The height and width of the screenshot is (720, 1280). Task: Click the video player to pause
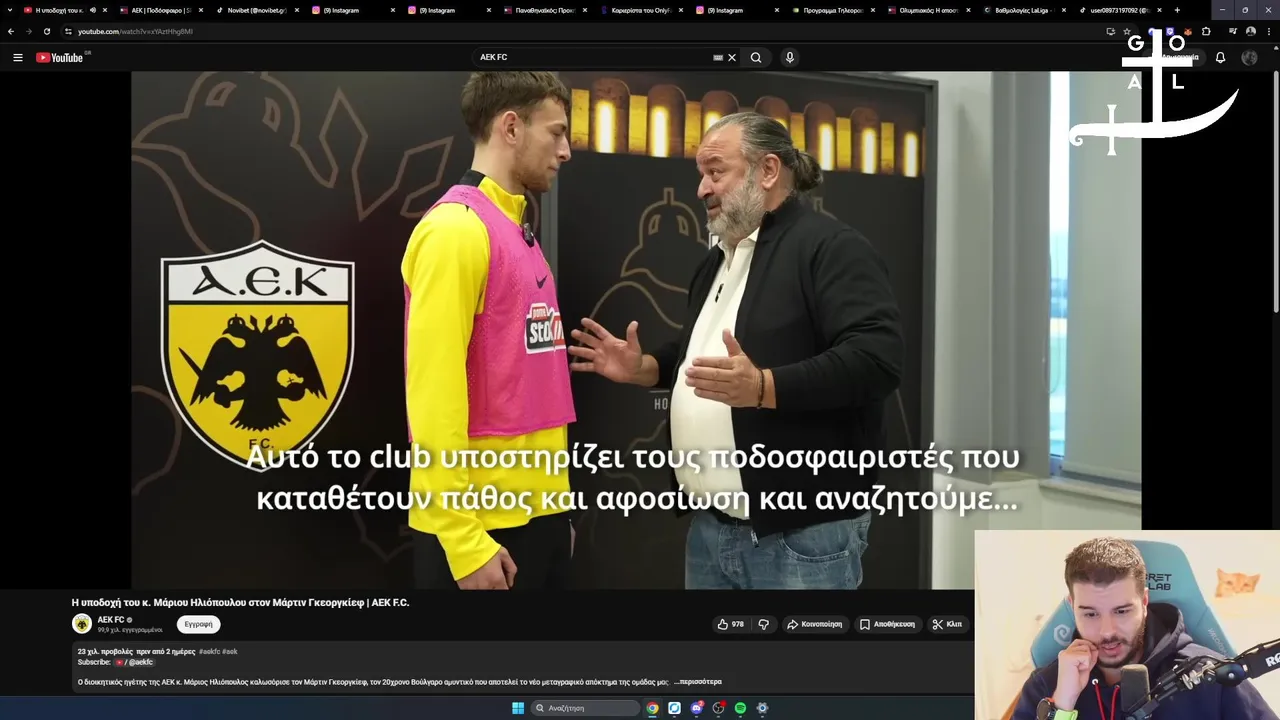tap(636, 330)
